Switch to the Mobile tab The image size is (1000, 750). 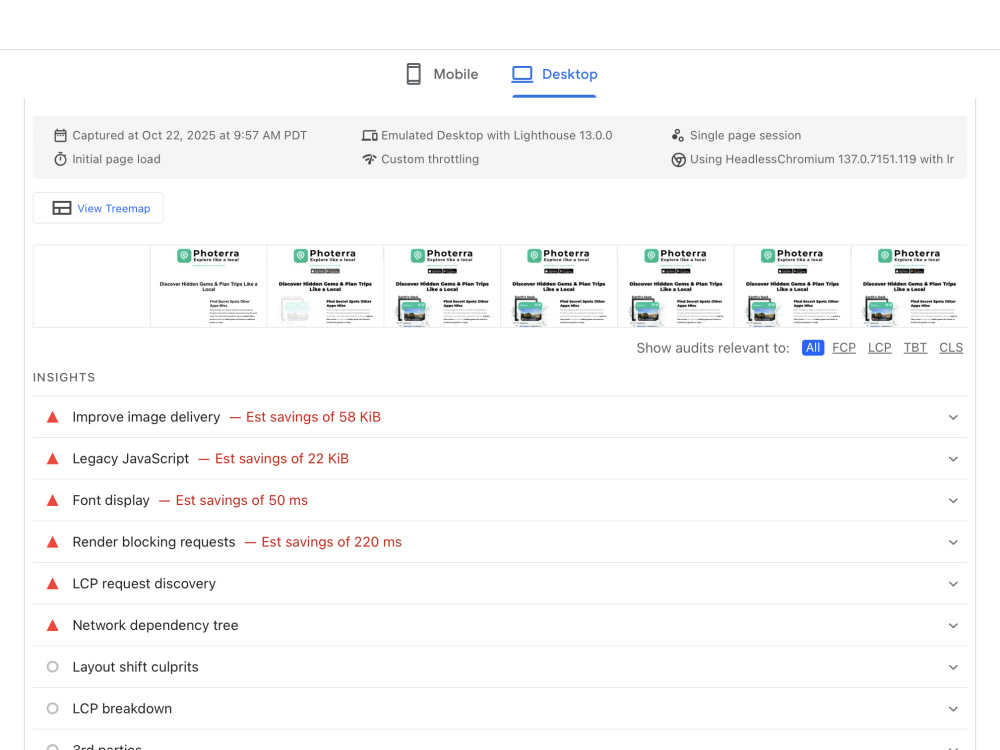442,74
